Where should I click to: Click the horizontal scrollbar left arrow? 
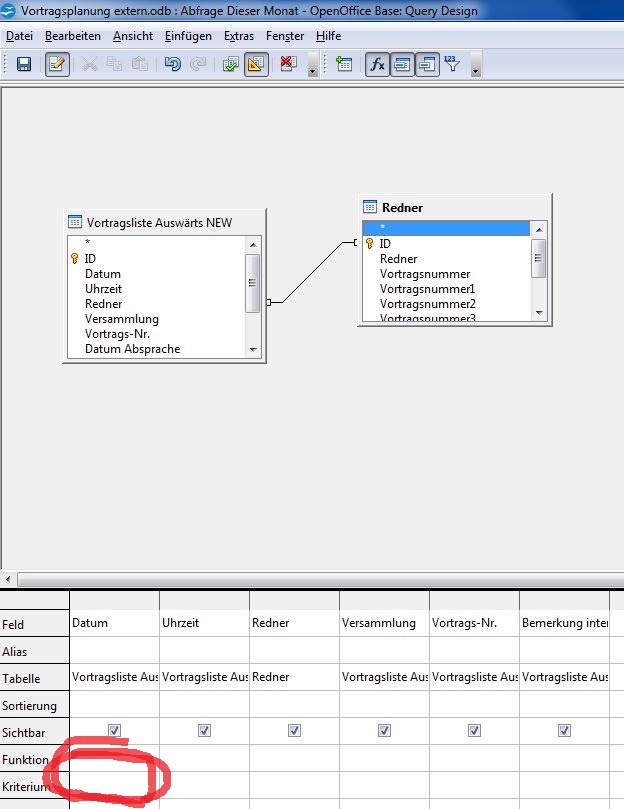pos(8,579)
